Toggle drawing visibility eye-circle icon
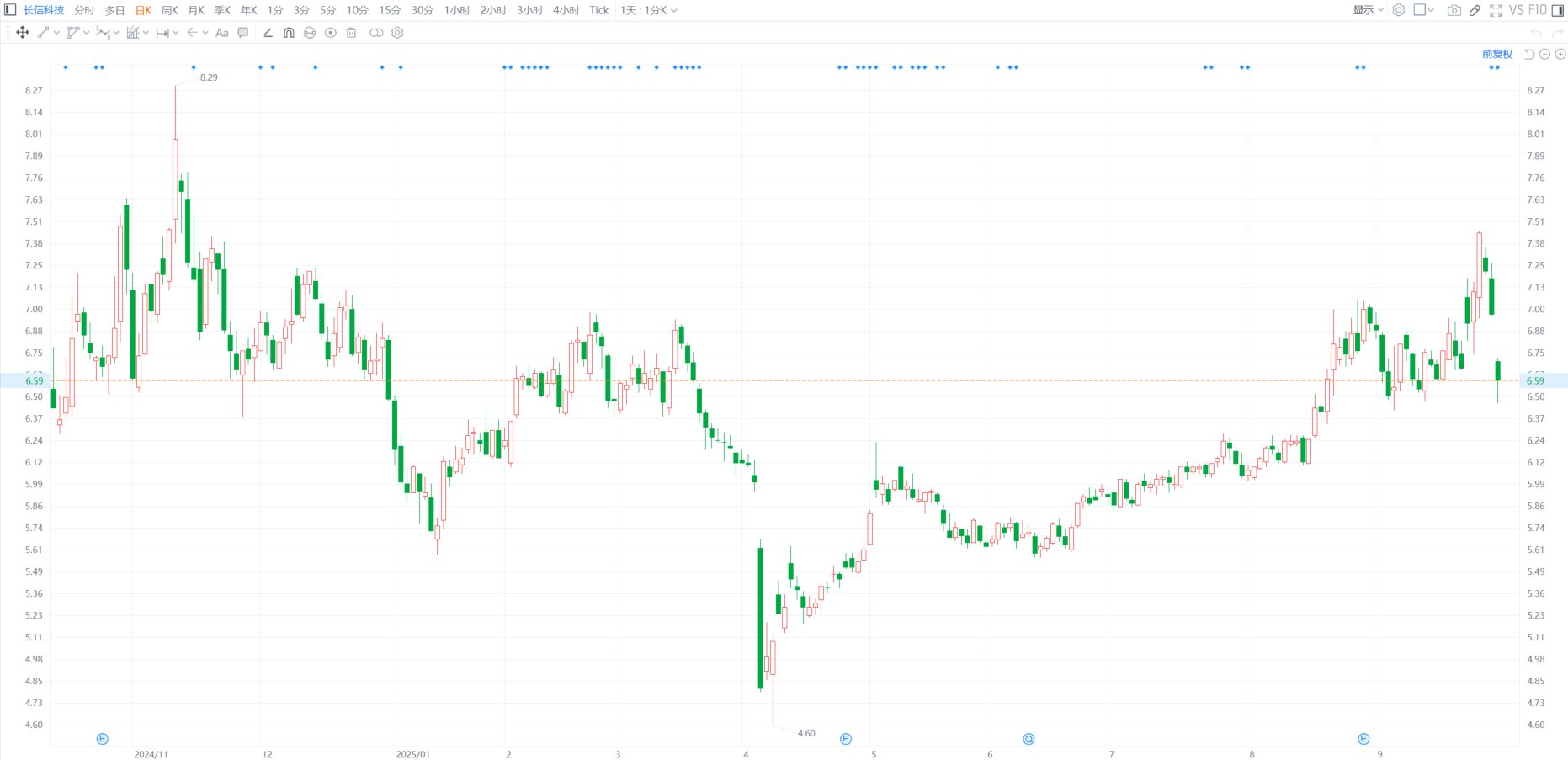The width and height of the screenshot is (1568, 760). click(331, 33)
